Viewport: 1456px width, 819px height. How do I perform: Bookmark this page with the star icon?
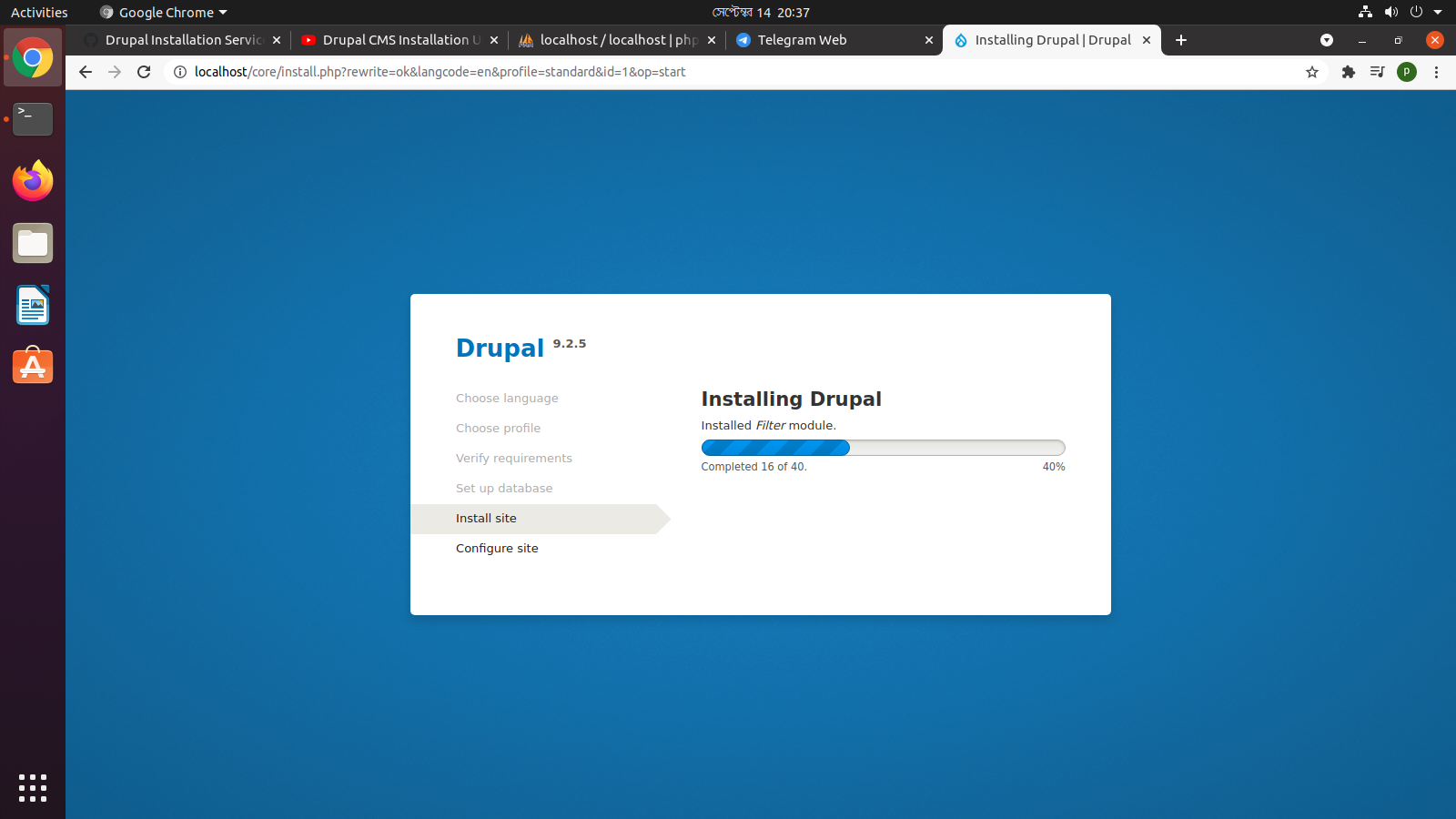click(x=1311, y=72)
